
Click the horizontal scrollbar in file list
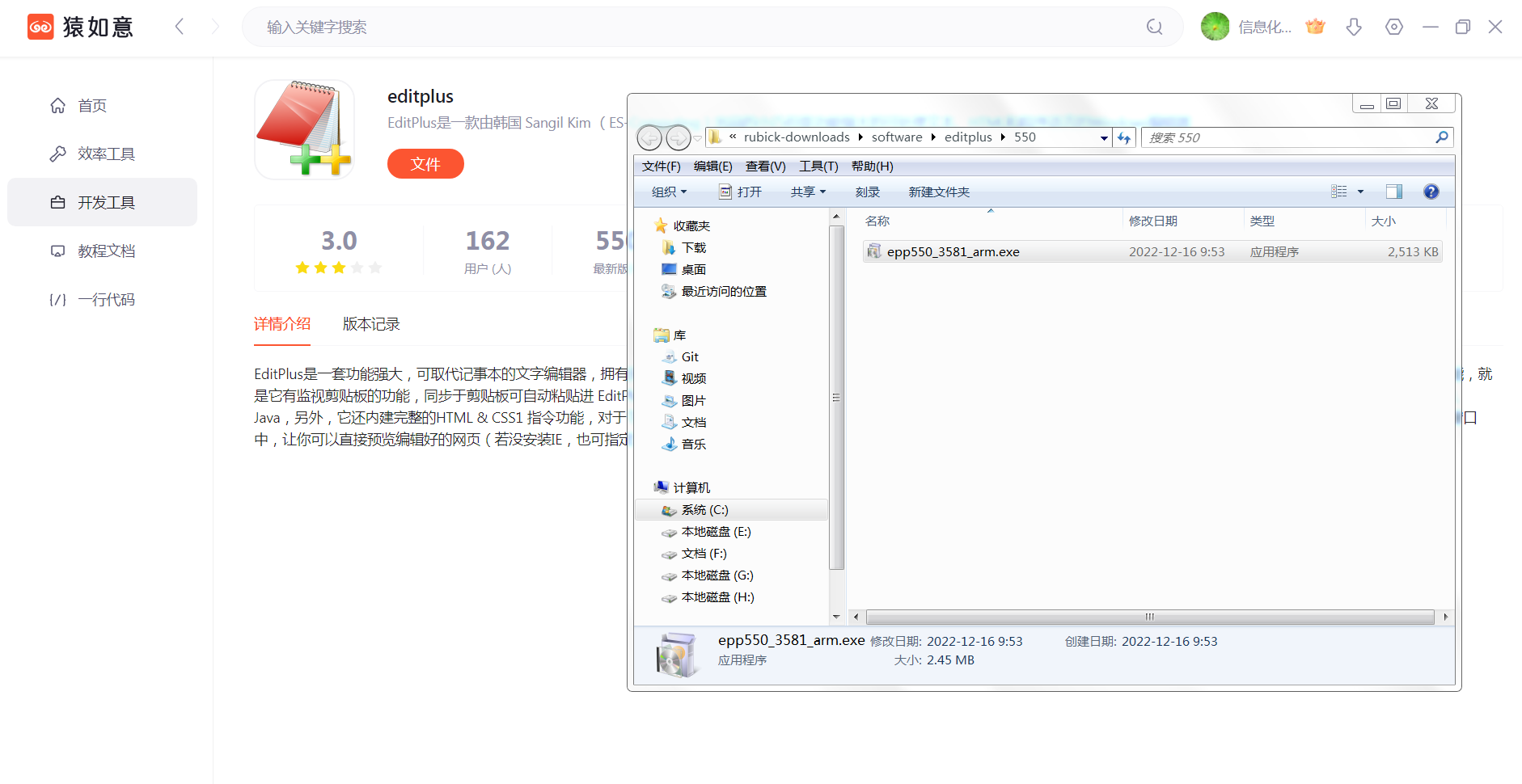(x=1150, y=617)
